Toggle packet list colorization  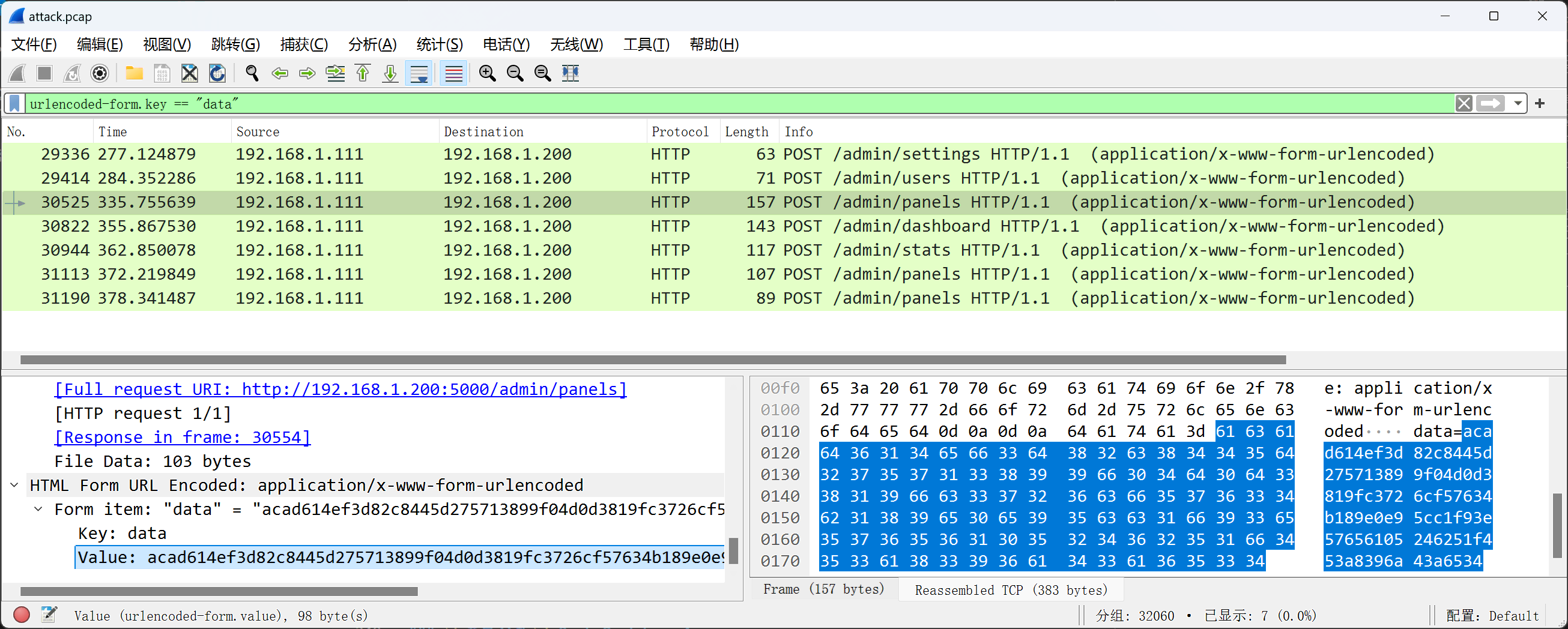click(453, 74)
